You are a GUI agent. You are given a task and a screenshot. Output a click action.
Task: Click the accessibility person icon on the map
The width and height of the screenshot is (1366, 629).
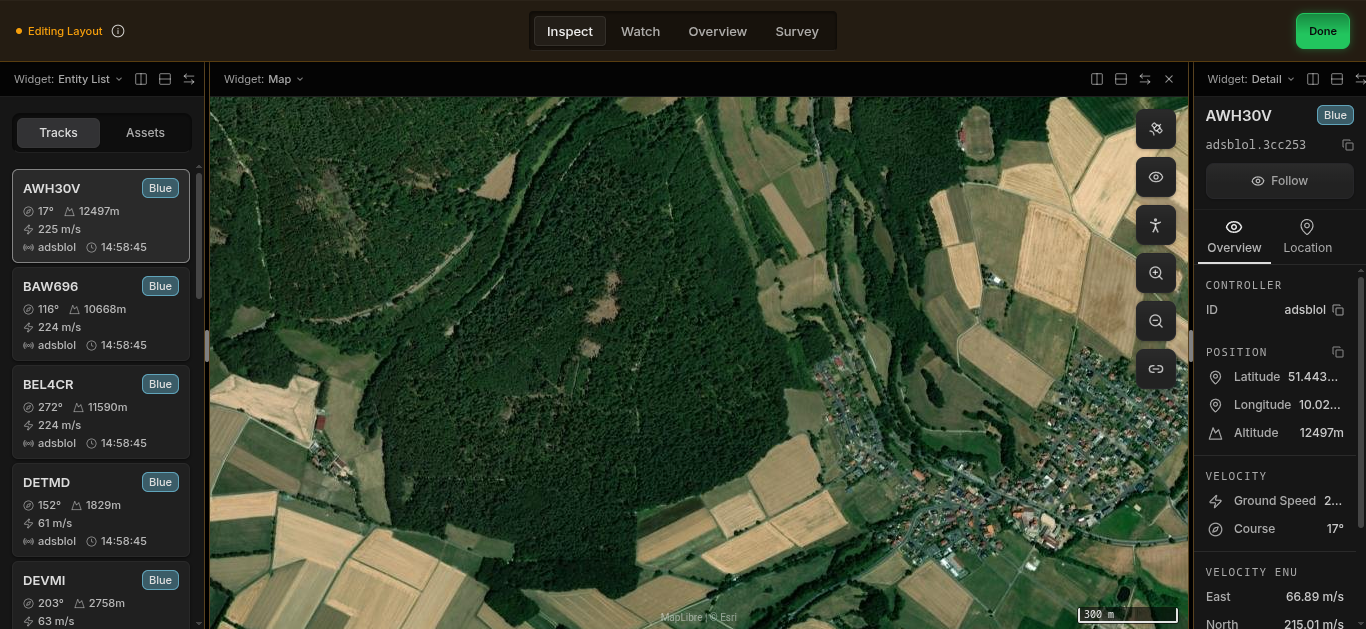pyautogui.click(x=1155, y=225)
